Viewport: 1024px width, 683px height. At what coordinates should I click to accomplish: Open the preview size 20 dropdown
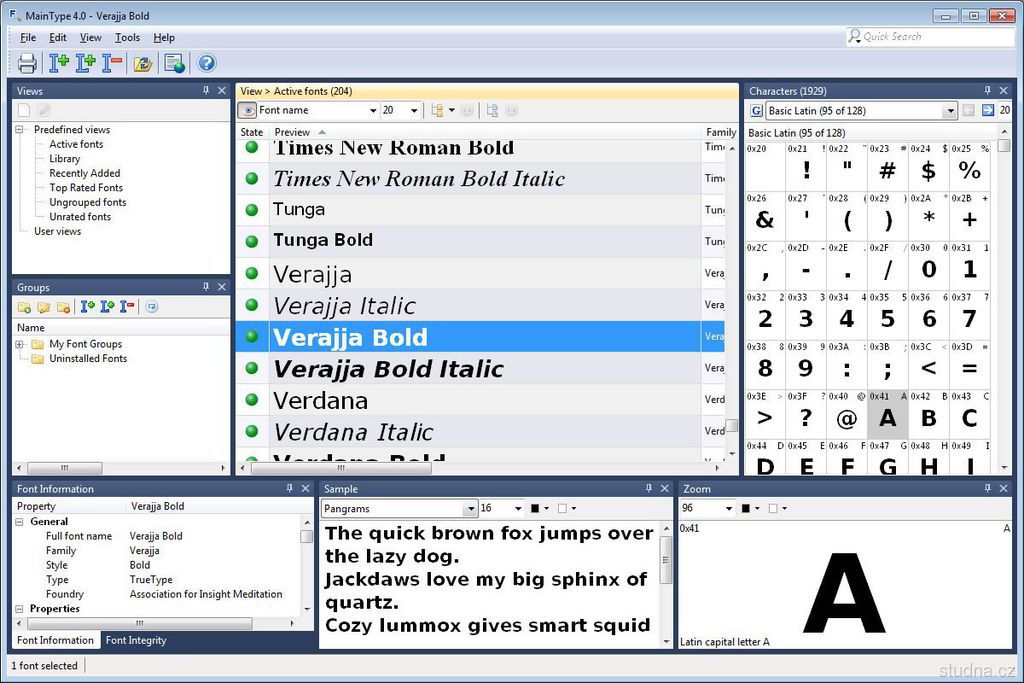coord(414,111)
